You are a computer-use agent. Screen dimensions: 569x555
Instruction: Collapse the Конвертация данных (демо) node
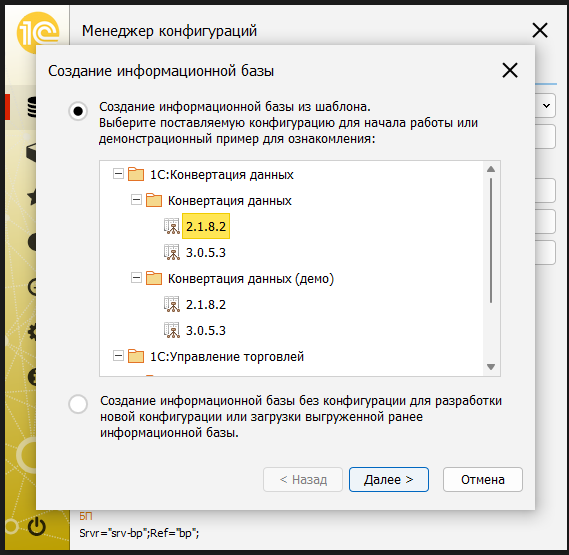(136, 278)
